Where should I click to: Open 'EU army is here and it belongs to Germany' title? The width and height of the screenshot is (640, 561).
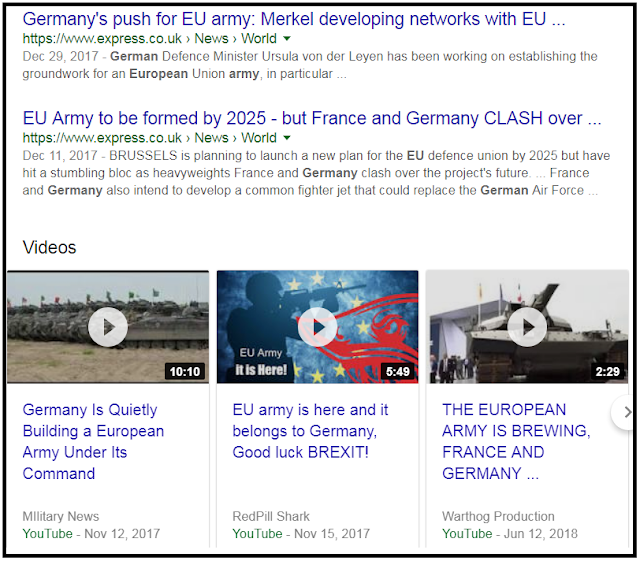[310, 431]
